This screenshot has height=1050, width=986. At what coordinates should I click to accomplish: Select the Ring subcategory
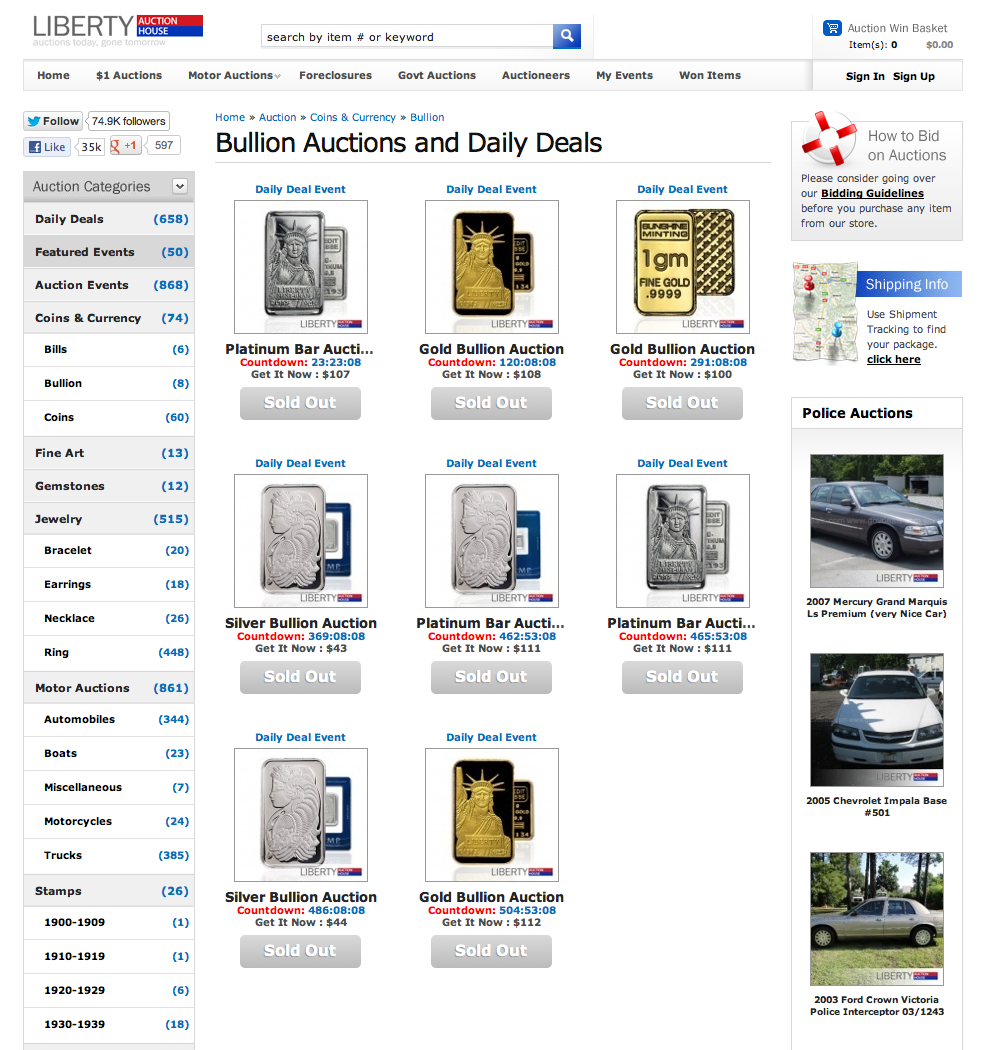(x=109, y=652)
